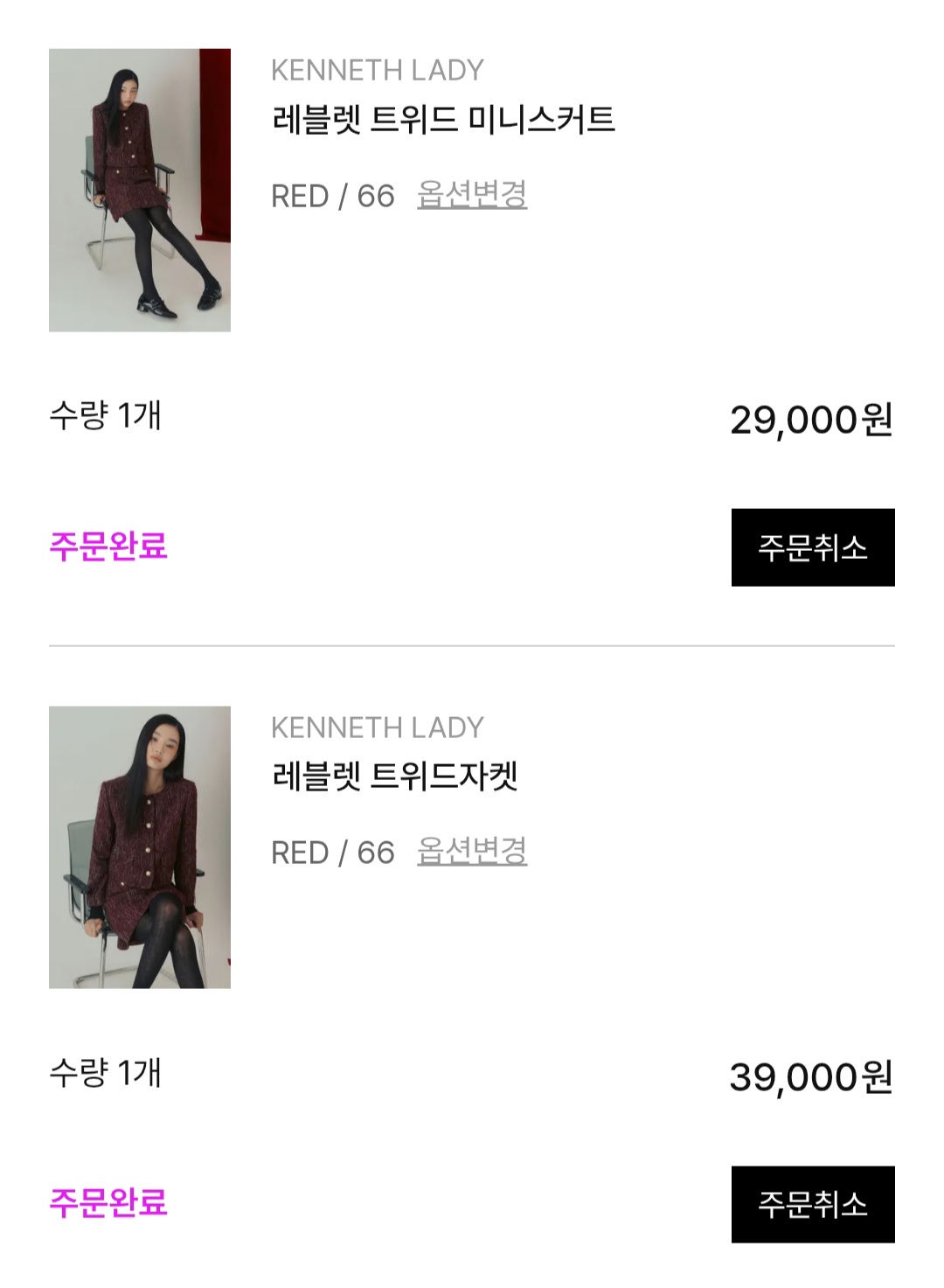Tap the 레블렛 트위드 미니스커트 product title
Viewport: 944px width, 1288px height.
[x=444, y=120]
